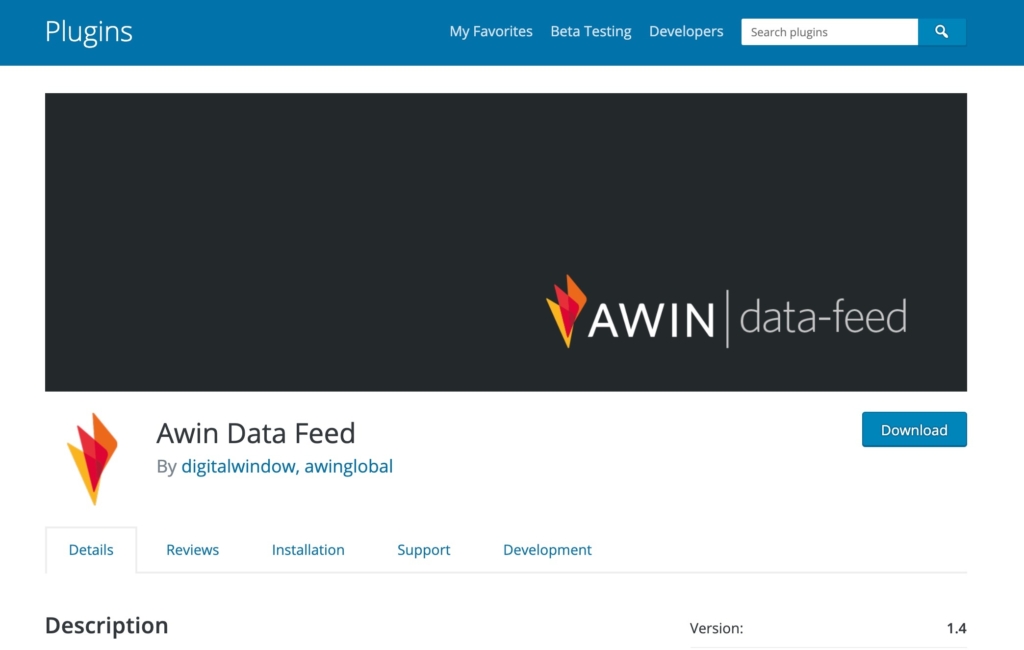This screenshot has width=1024, height=650.
Task: Click the Version 1.4 value
Action: pyautogui.click(x=957, y=628)
